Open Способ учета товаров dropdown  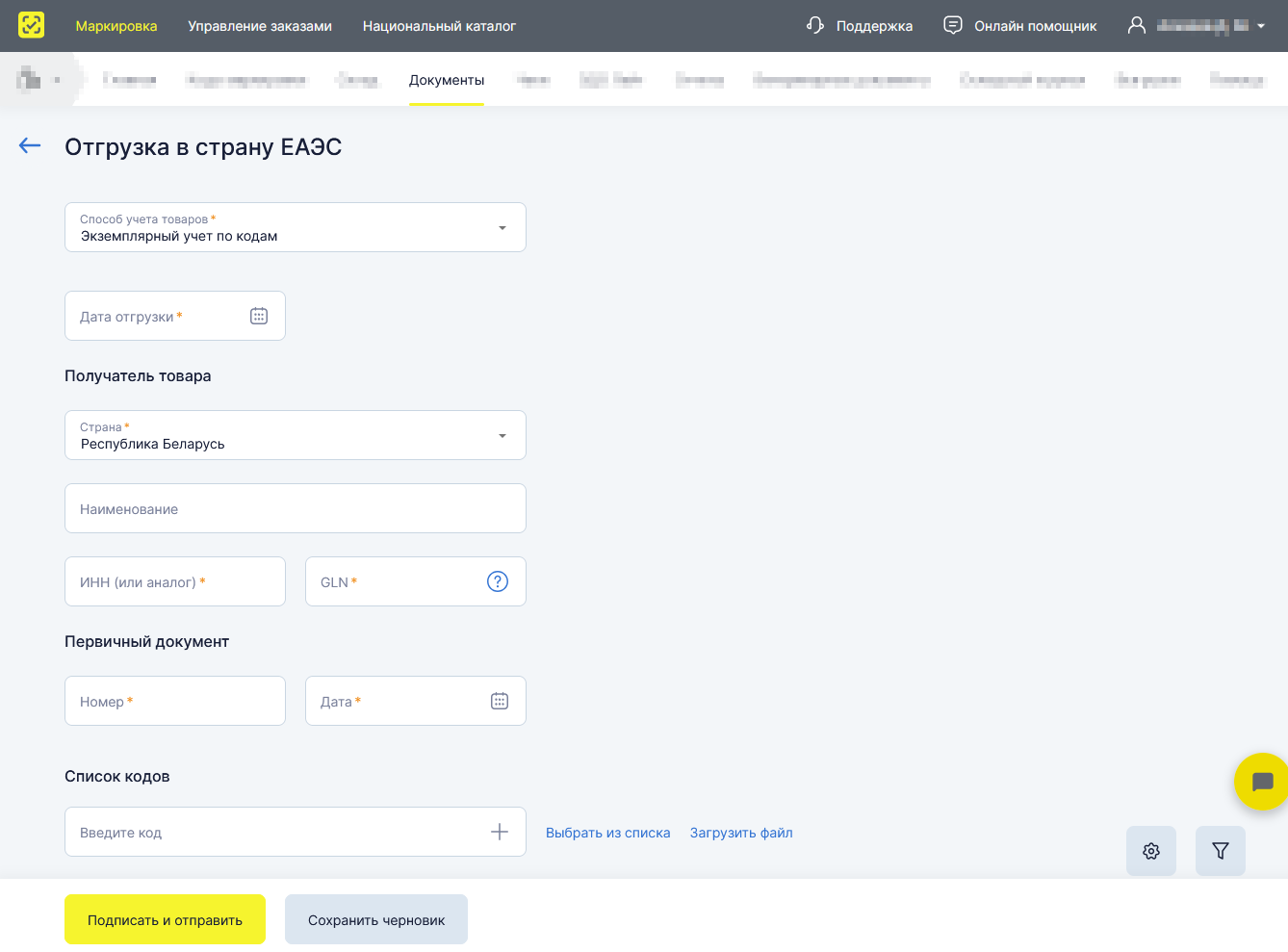(296, 227)
